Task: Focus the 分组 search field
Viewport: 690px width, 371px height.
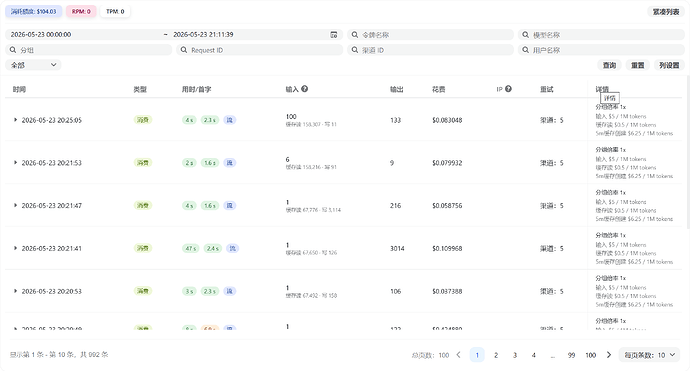Action: tap(88, 50)
